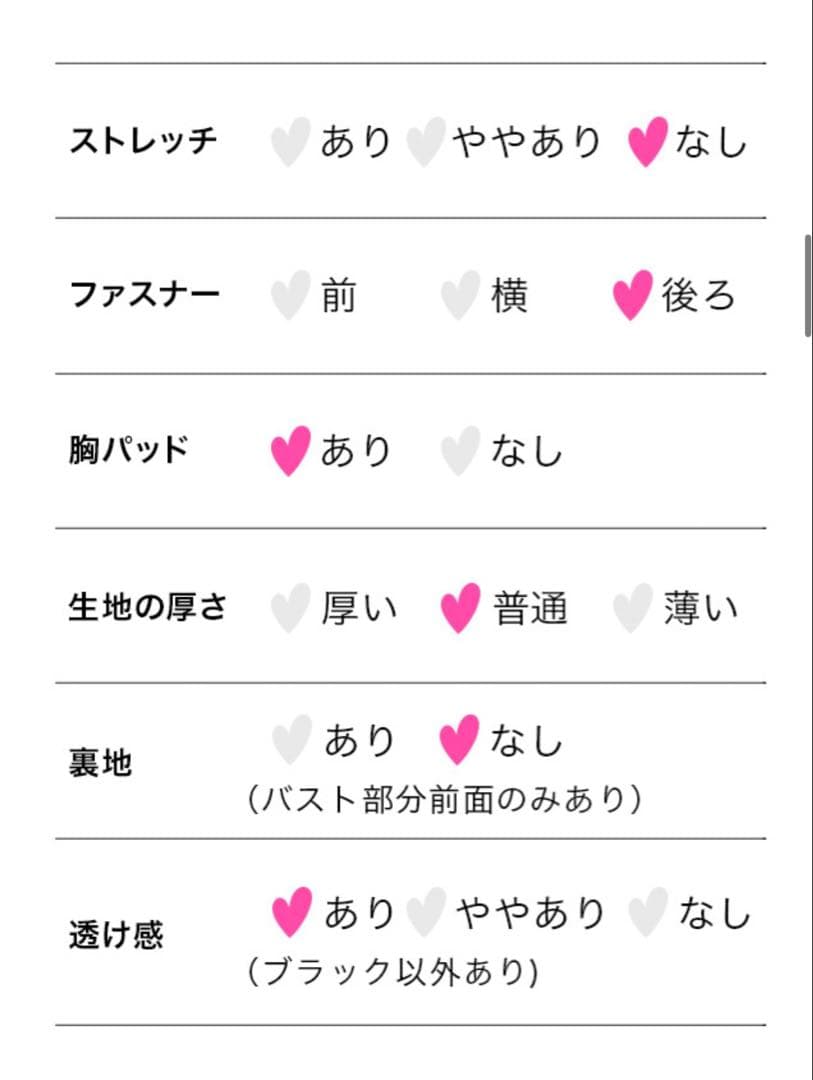
Task: Choose the 裏地 なし pink heart
Action: tap(459, 741)
